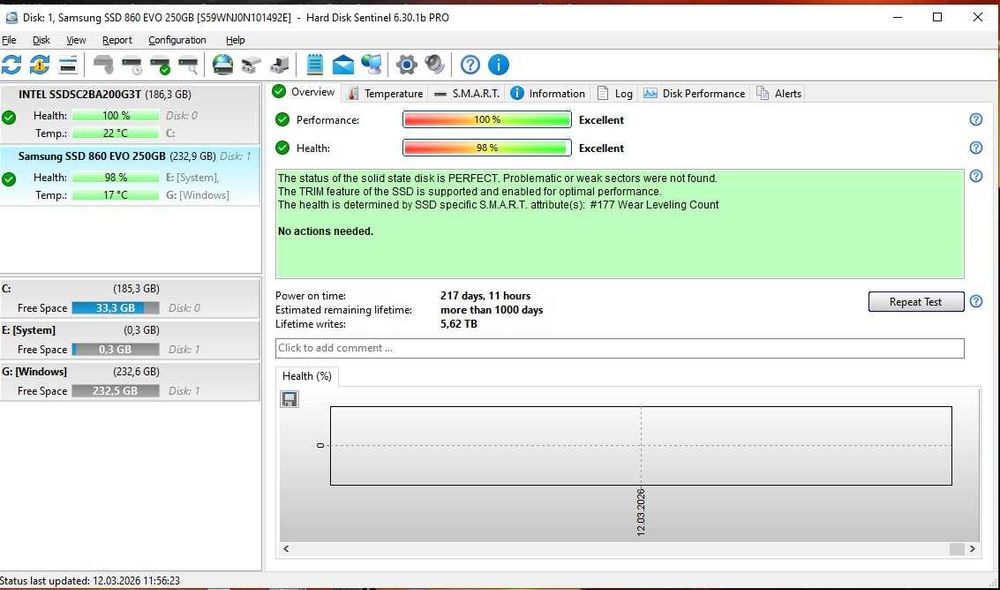Click the Intel Temp 22 °C bar
The image size is (1000, 590).
coord(115,133)
